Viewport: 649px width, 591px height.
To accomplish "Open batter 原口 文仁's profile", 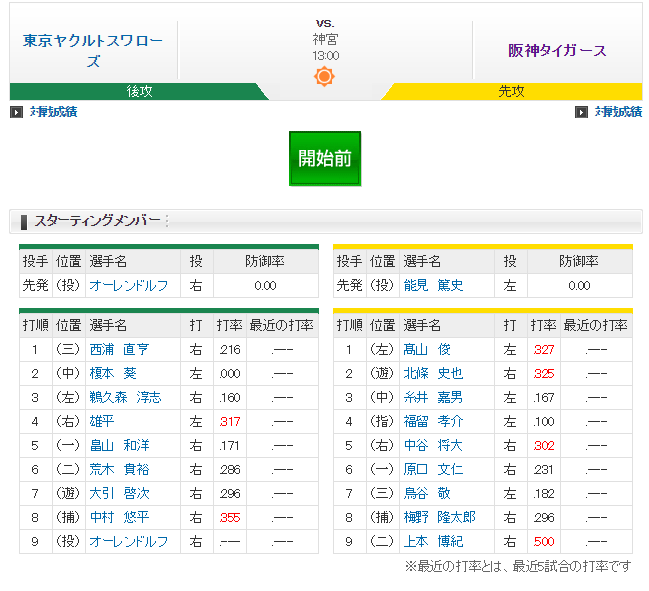I will tap(433, 470).
